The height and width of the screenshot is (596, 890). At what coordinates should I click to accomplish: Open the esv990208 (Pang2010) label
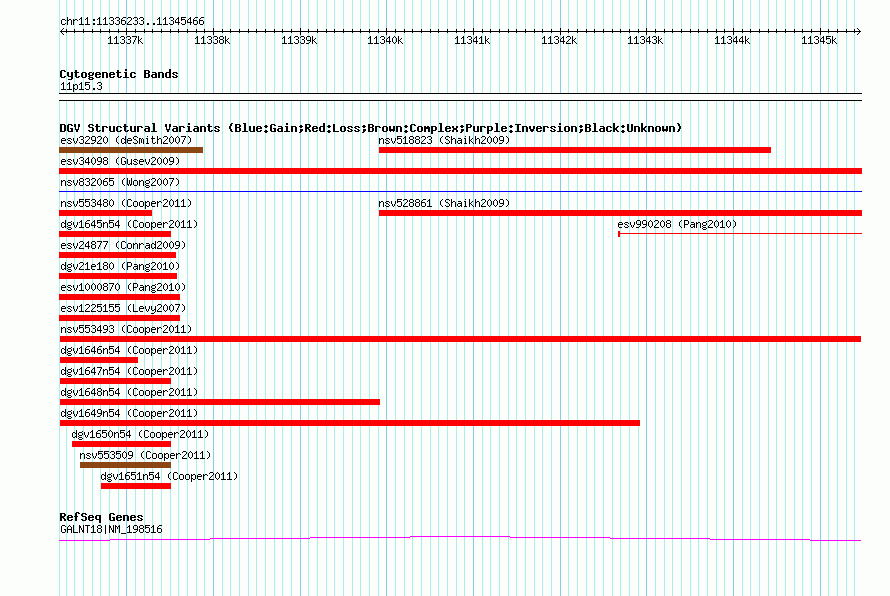[677, 224]
